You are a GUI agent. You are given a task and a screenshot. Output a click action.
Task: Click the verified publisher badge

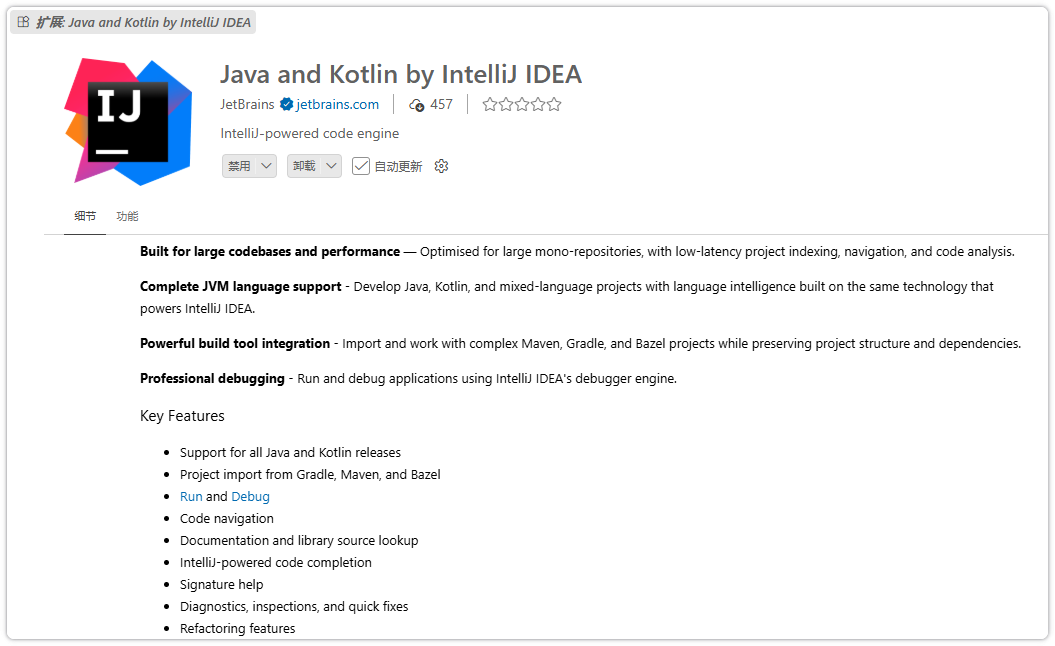[x=286, y=104]
